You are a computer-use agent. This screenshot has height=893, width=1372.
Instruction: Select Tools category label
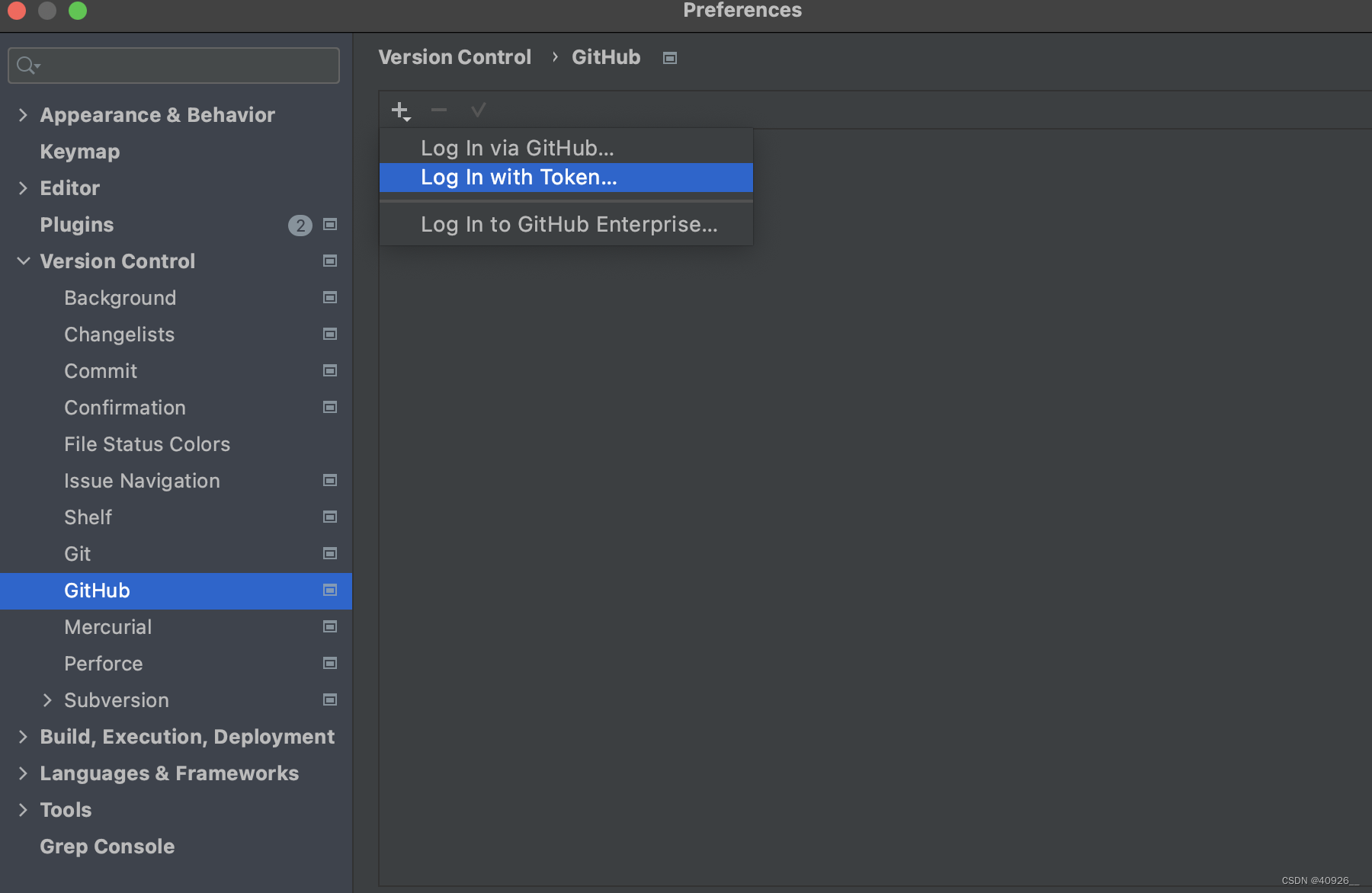tap(66, 810)
